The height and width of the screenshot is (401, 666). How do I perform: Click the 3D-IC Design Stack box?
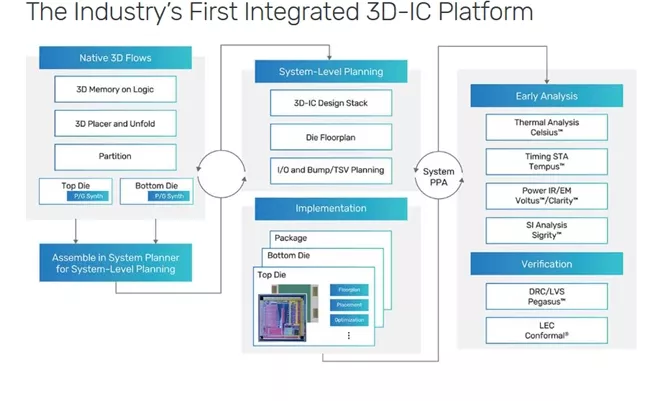331,102
